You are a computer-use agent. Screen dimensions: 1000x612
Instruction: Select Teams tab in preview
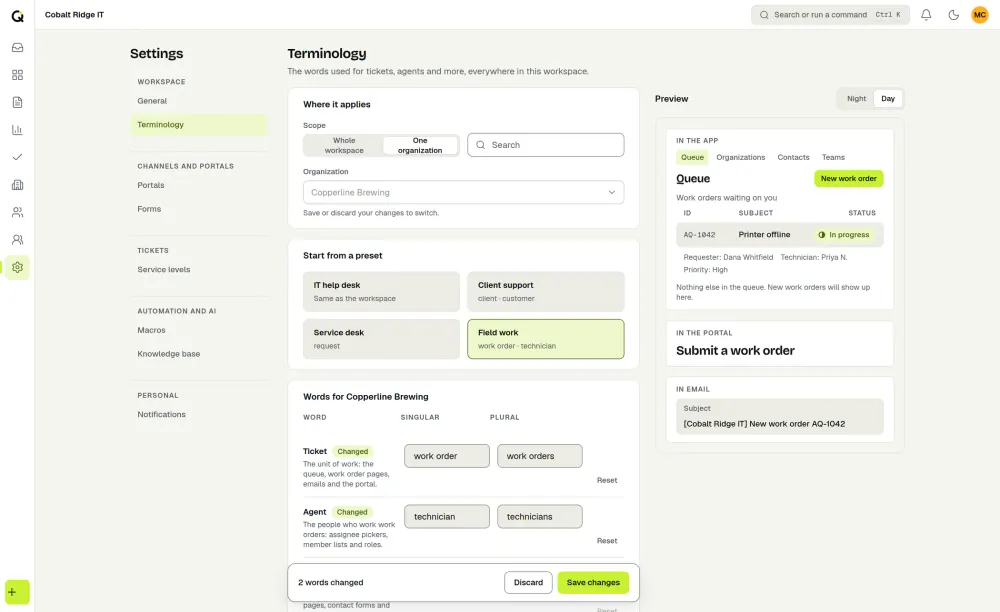click(x=833, y=157)
